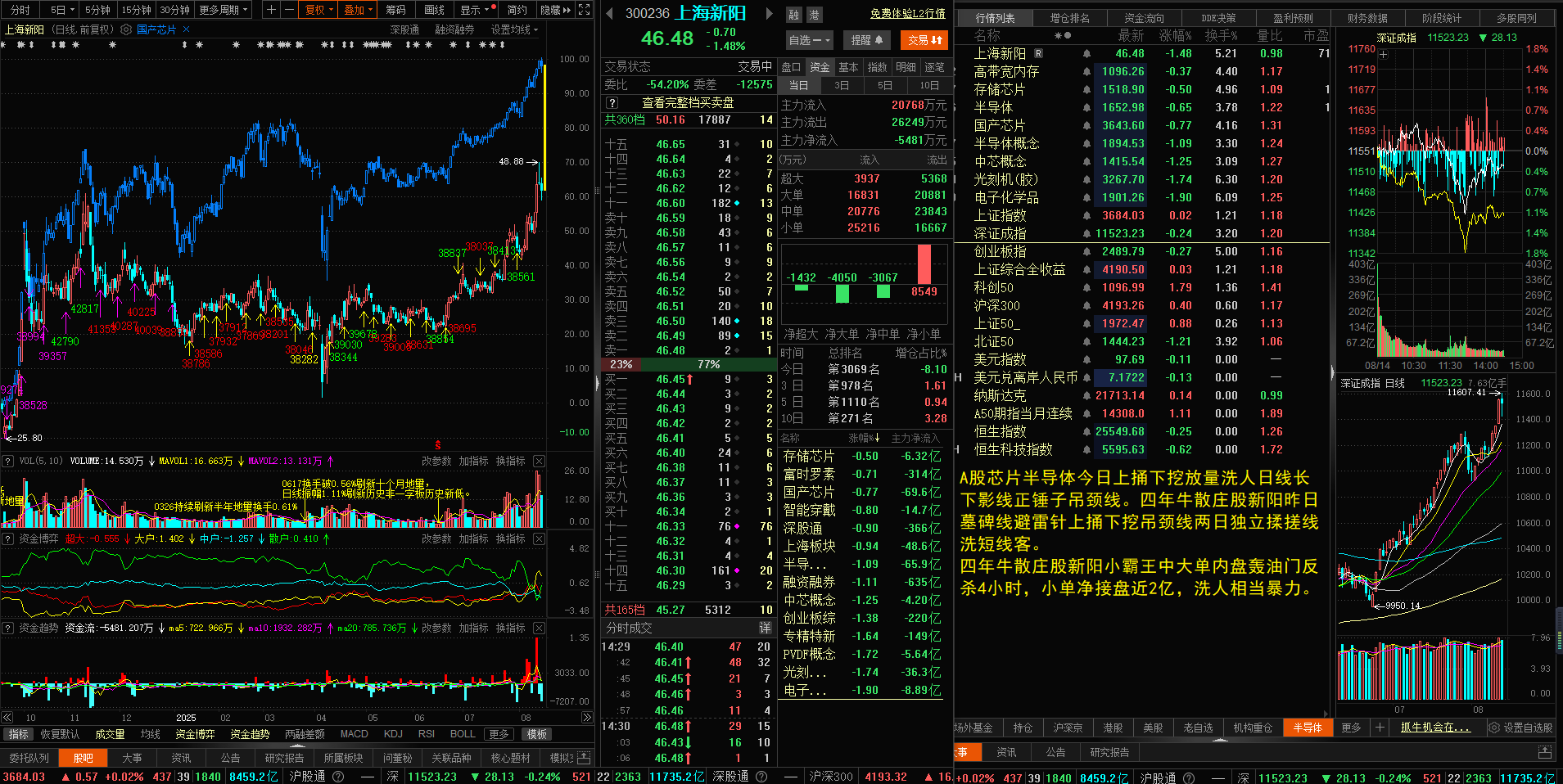Pop out bottom info panel icon
Image resolution: width=1563 pixels, height=784 pixels.
pos(584,758)
